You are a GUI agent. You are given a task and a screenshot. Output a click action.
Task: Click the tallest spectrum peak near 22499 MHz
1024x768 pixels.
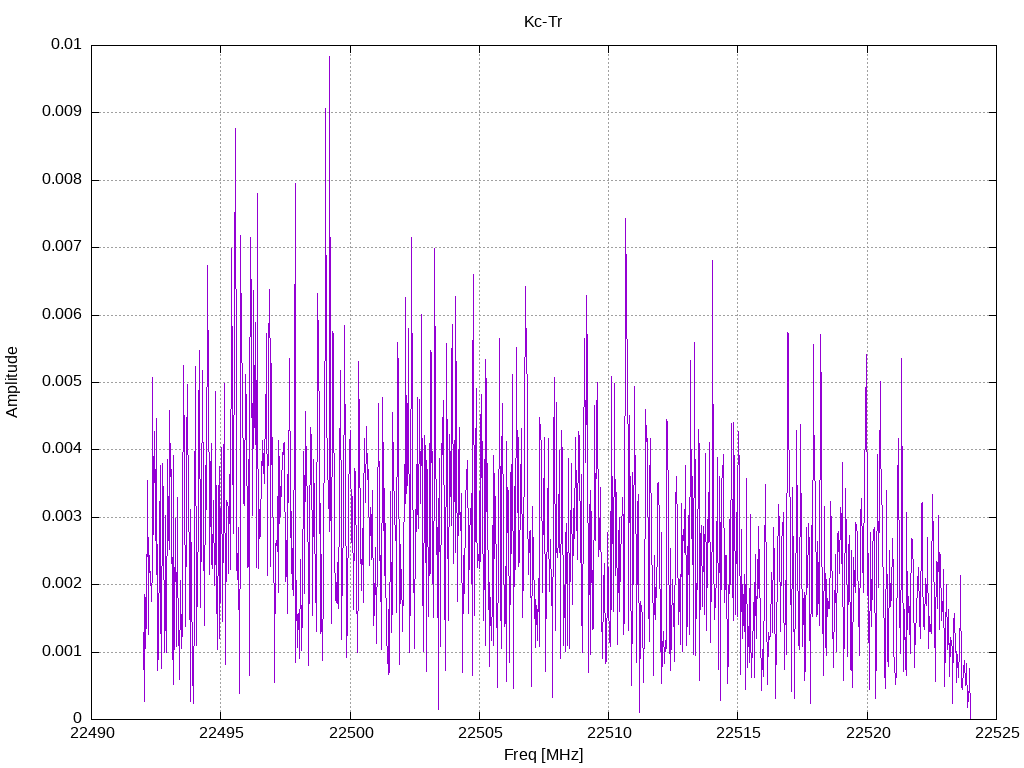(x=329, y=57)
